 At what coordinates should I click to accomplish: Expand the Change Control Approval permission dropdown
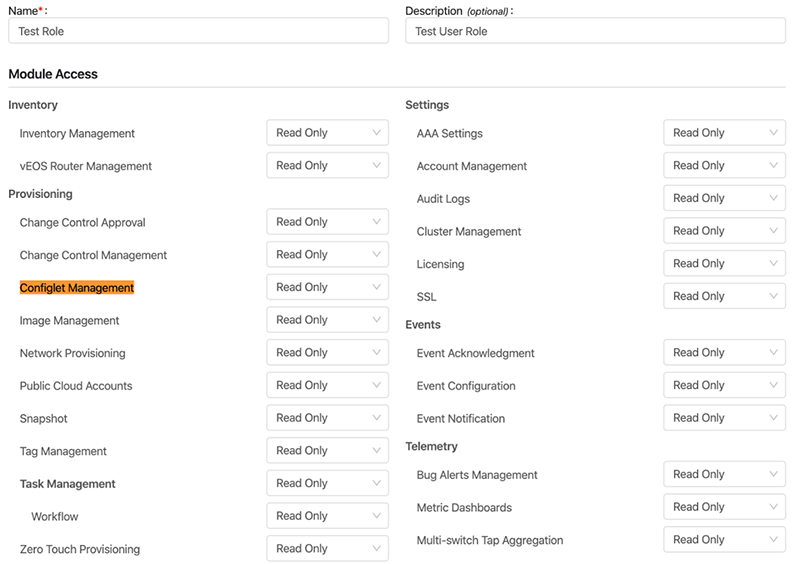click(327, 222)
